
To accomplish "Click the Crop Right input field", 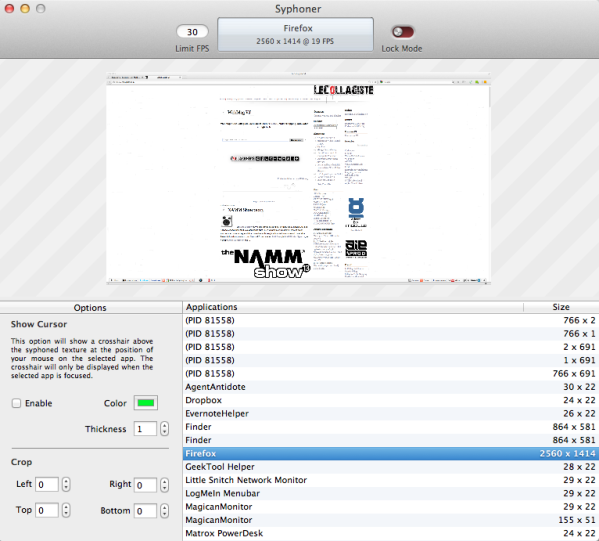I will click(145, 485).
